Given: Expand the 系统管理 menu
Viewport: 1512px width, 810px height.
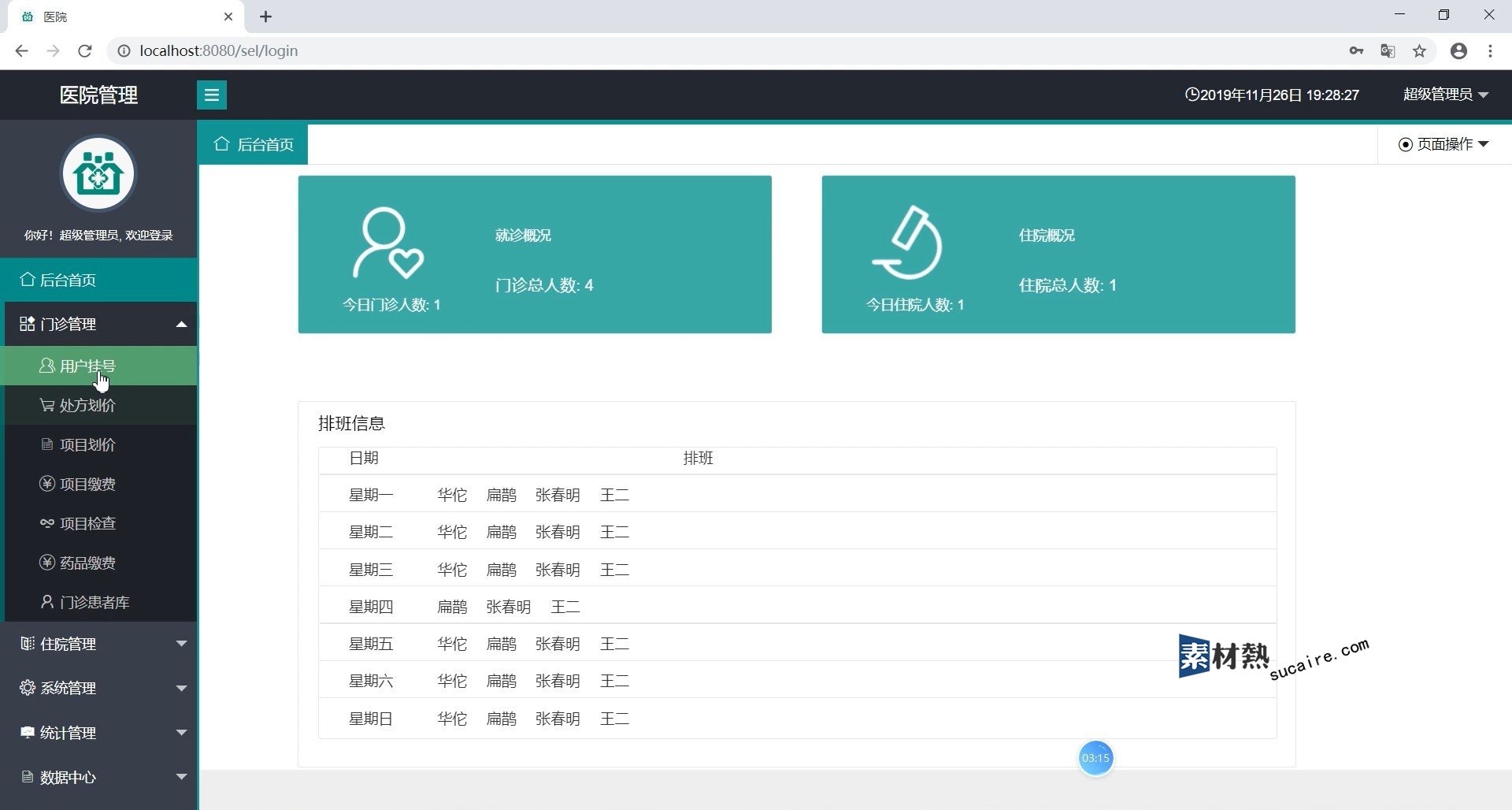Looking at the screenshot, I should coord(98,688).
